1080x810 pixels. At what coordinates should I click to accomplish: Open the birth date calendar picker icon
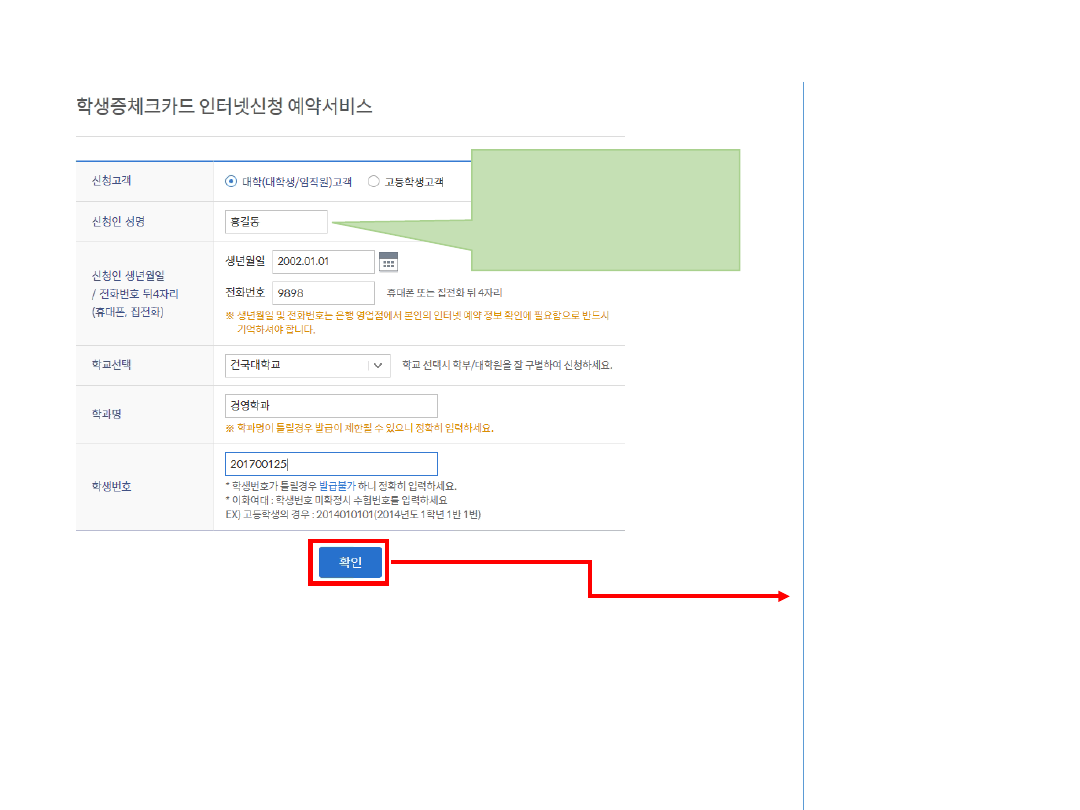point(388,262)
